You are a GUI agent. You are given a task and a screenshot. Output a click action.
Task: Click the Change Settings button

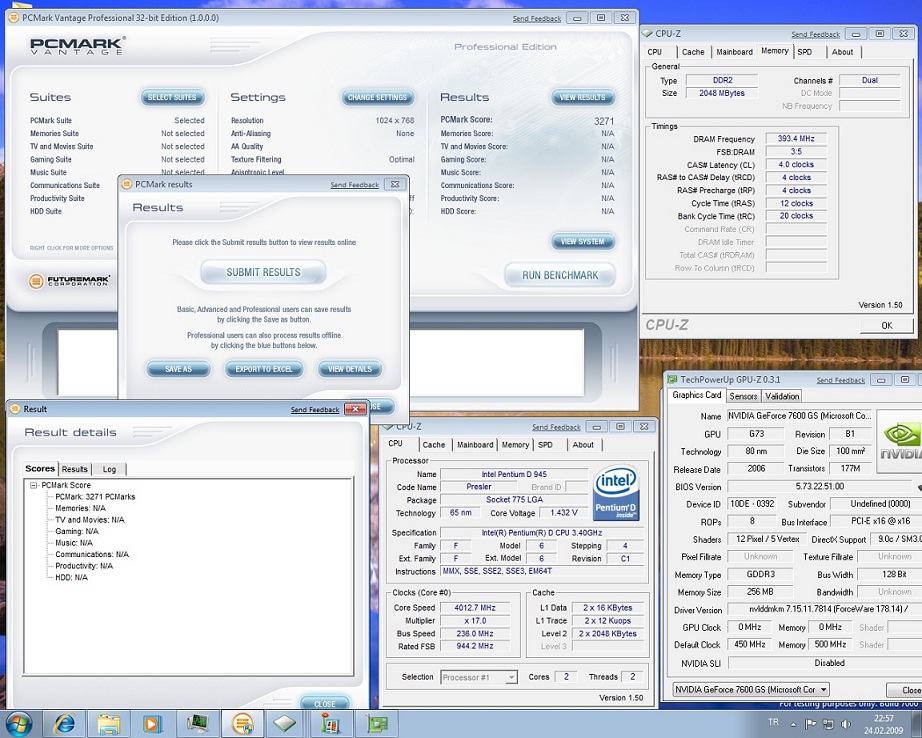point(377,97)
